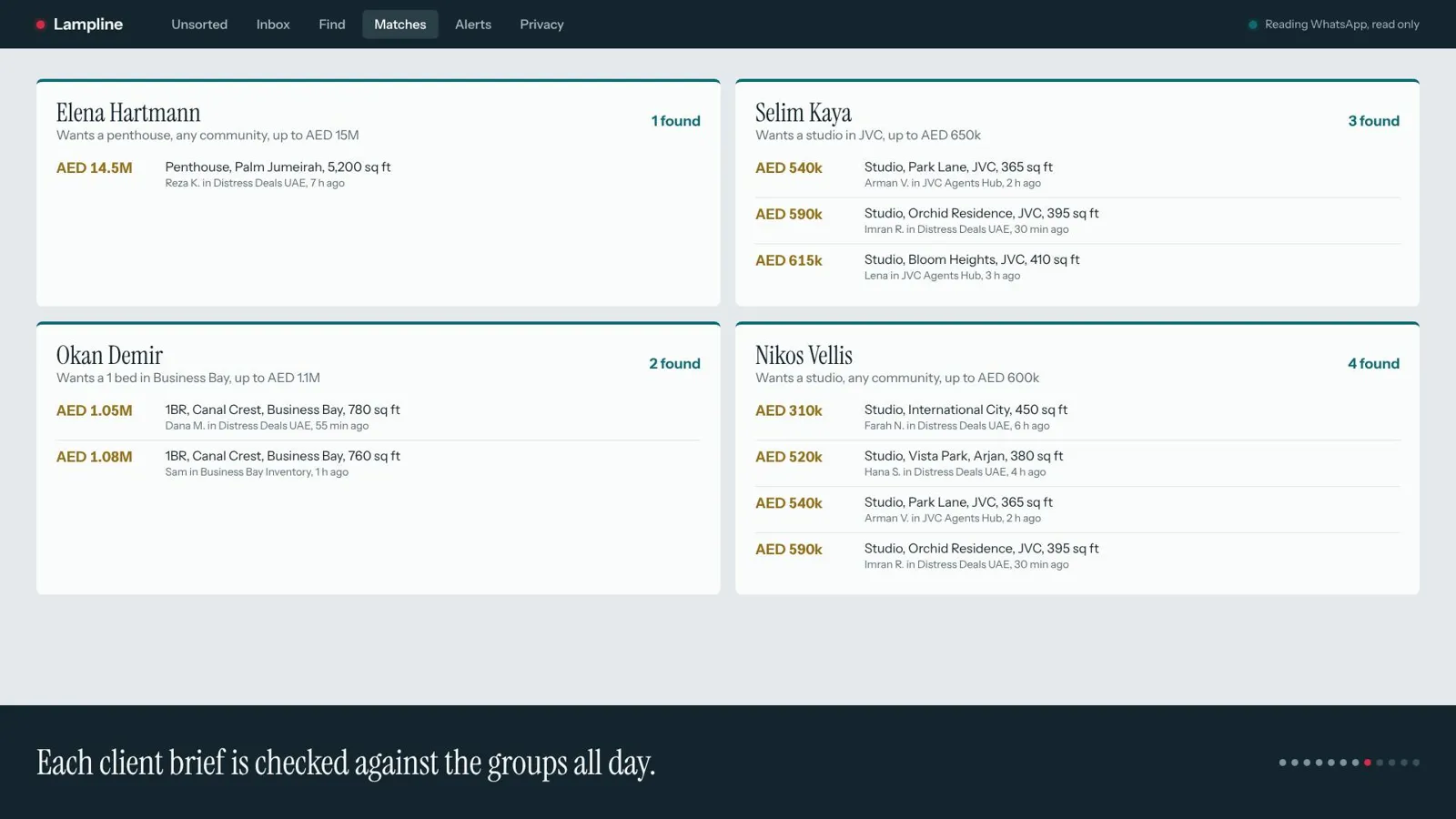The width and height of the screenshot is (1456, 819).
Task: Switch to the Find tab
Action: pos(332,25)
